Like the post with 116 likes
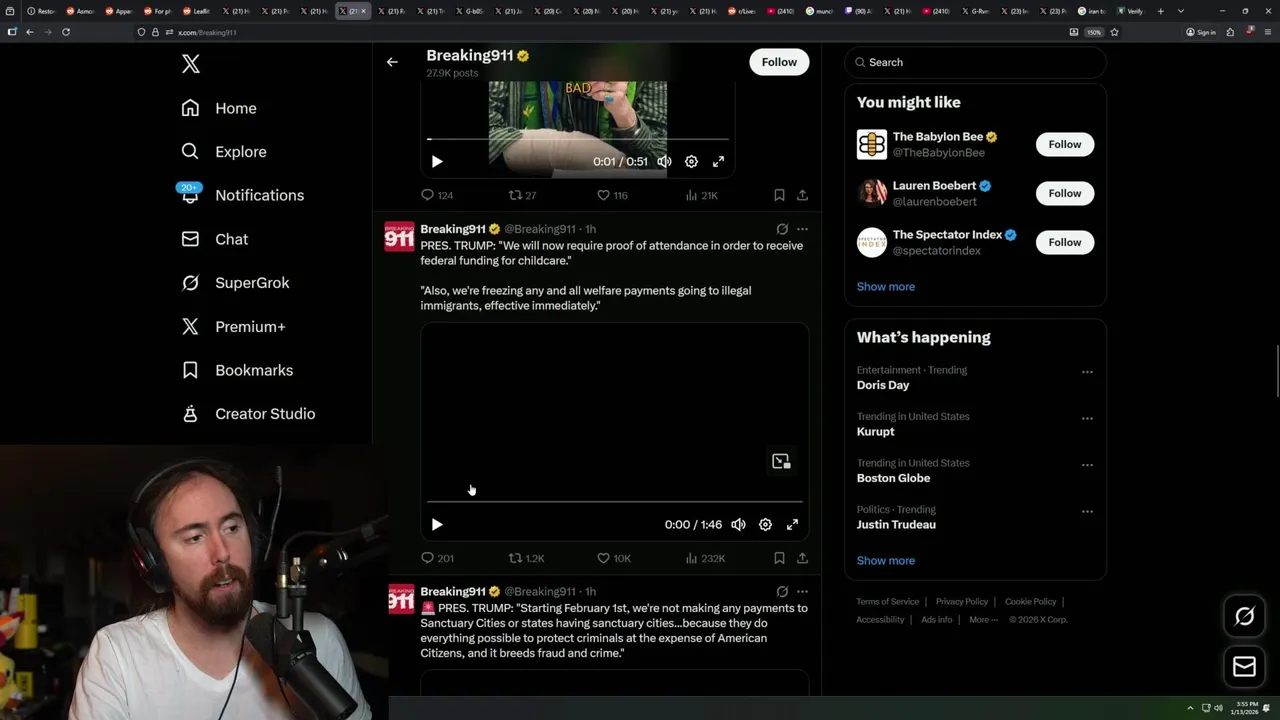Viewport: 1280px width, 720px height. click(612, 195)
